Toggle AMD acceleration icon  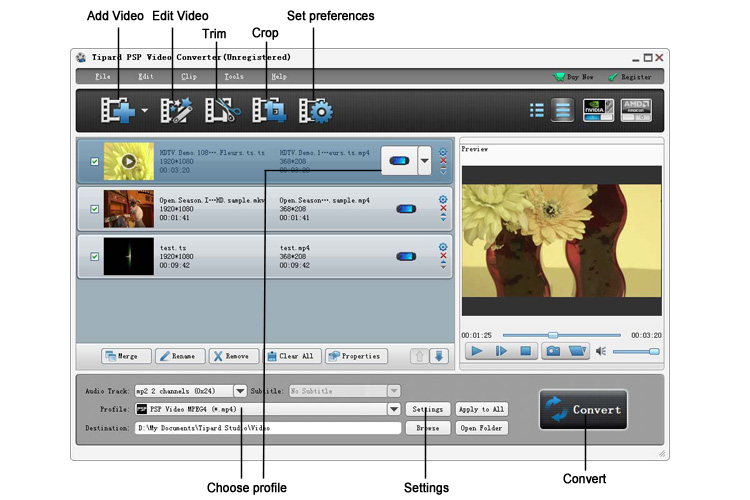[x=636, y=111]
